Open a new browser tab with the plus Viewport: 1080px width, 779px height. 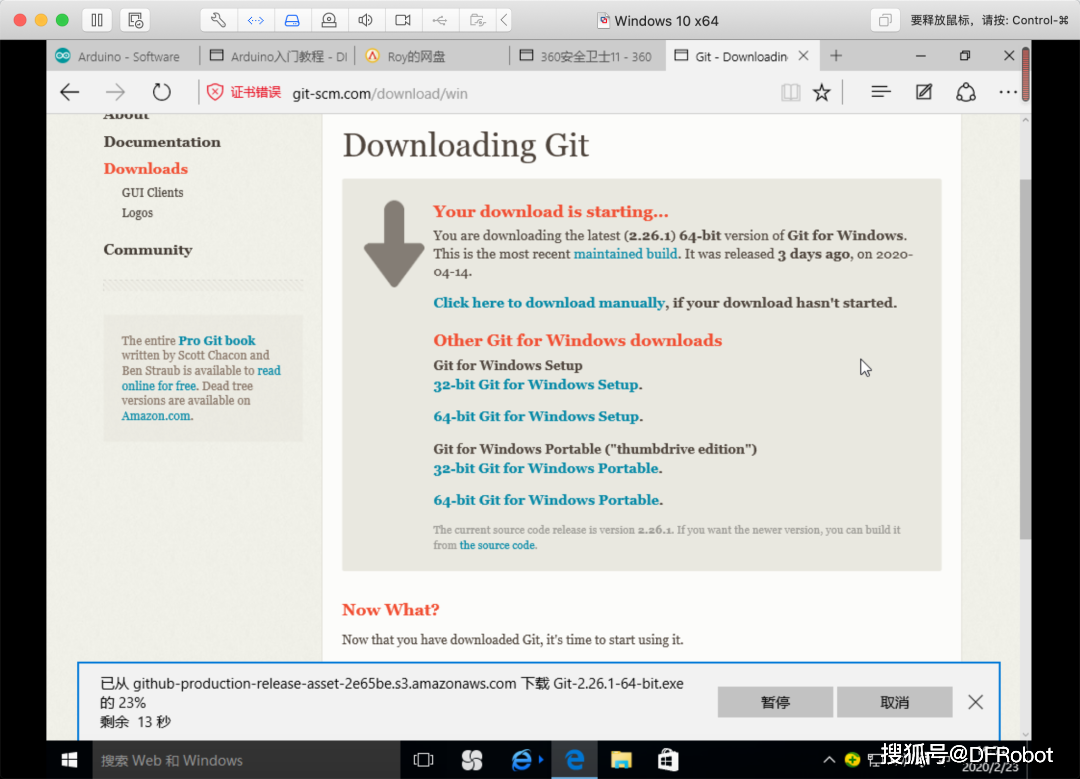pyautogui.click(x=835, y=56)
